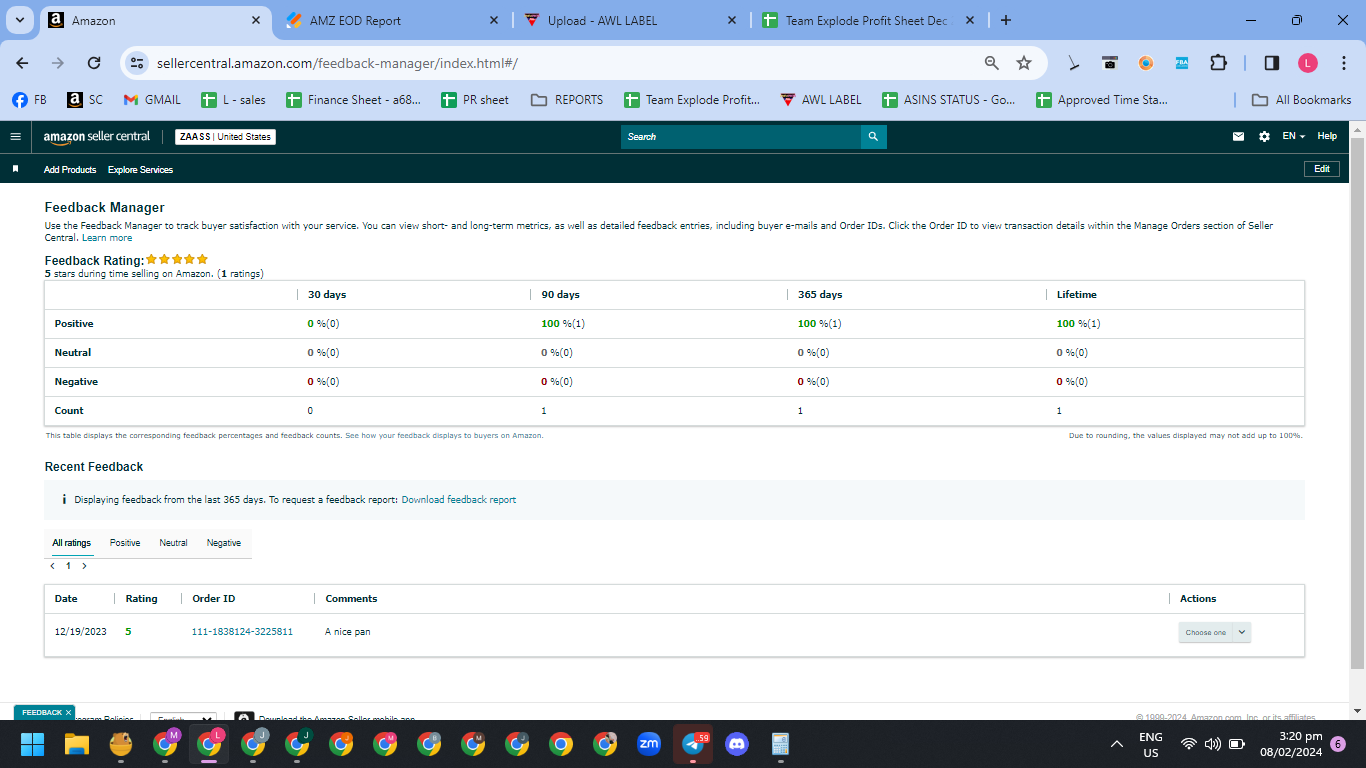Click Add Products link
Viewport: 1366px width, 768px height.
click(70, 170)
